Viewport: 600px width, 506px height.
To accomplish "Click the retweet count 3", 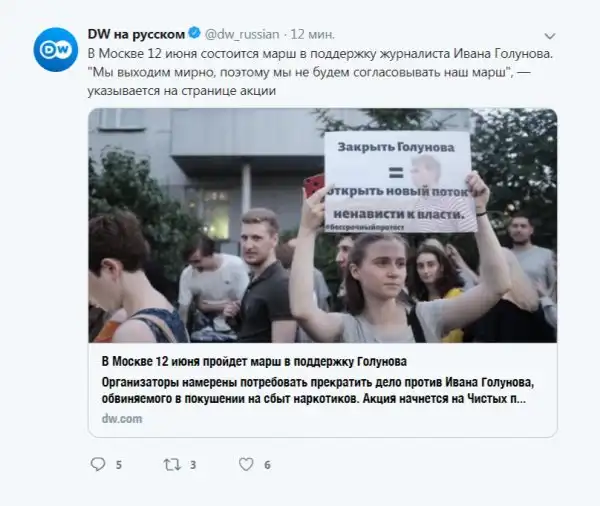I will tap(193, 465).
